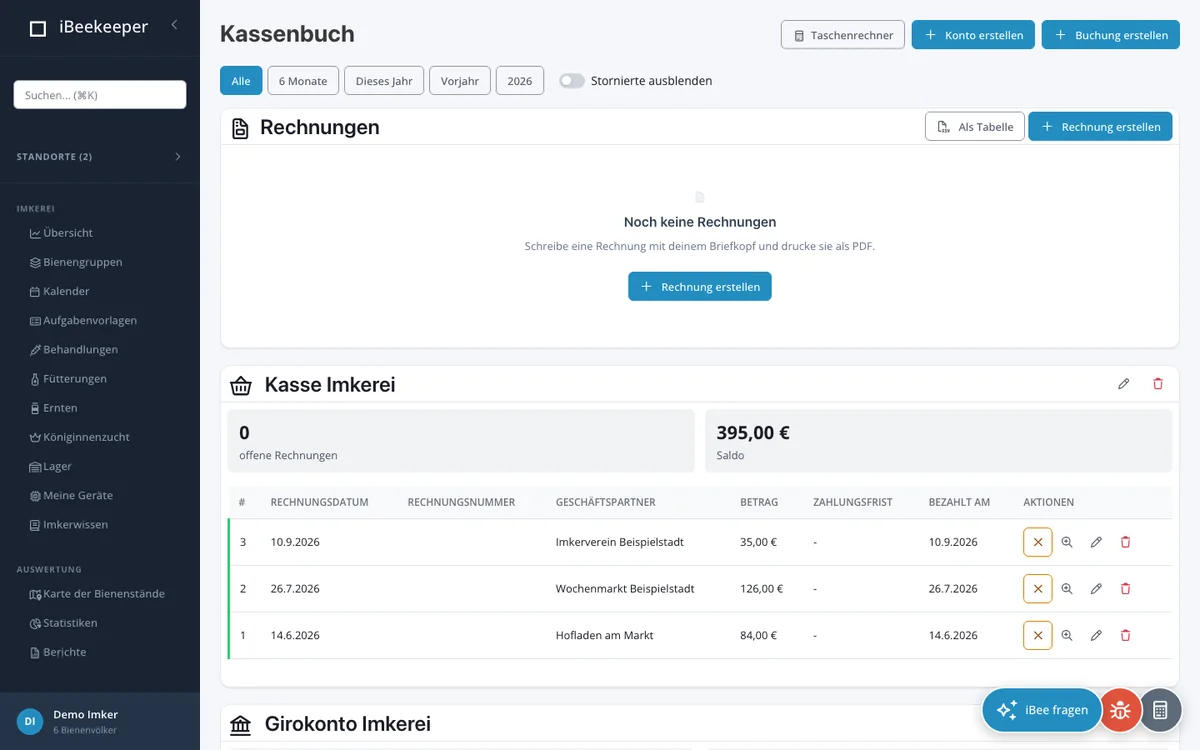
Task: Click the Kasse Imkerei basket icon
Action: (x=241, y=385)
